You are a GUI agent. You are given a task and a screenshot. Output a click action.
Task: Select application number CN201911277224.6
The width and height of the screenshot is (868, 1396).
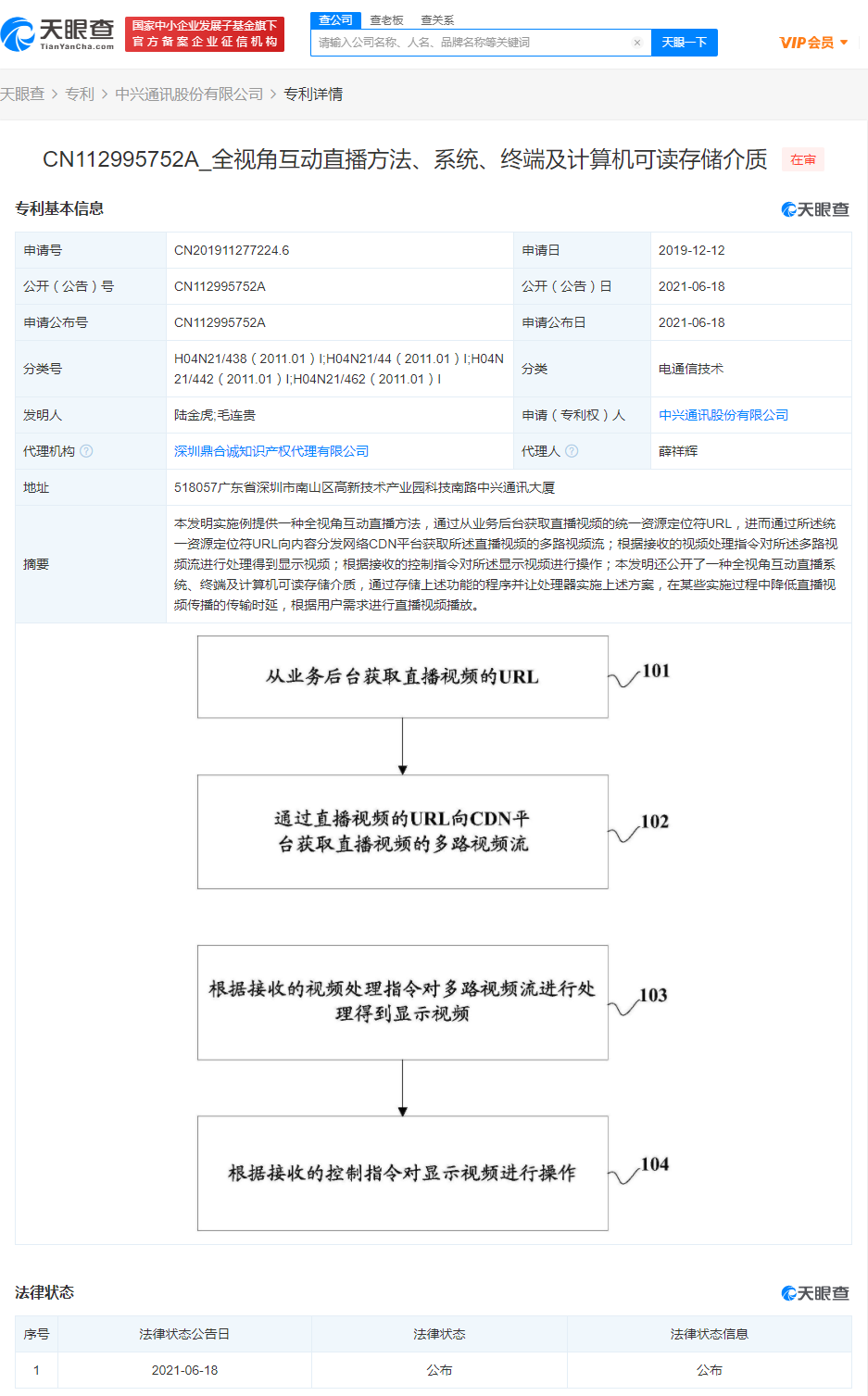click(x=232, y=250)
